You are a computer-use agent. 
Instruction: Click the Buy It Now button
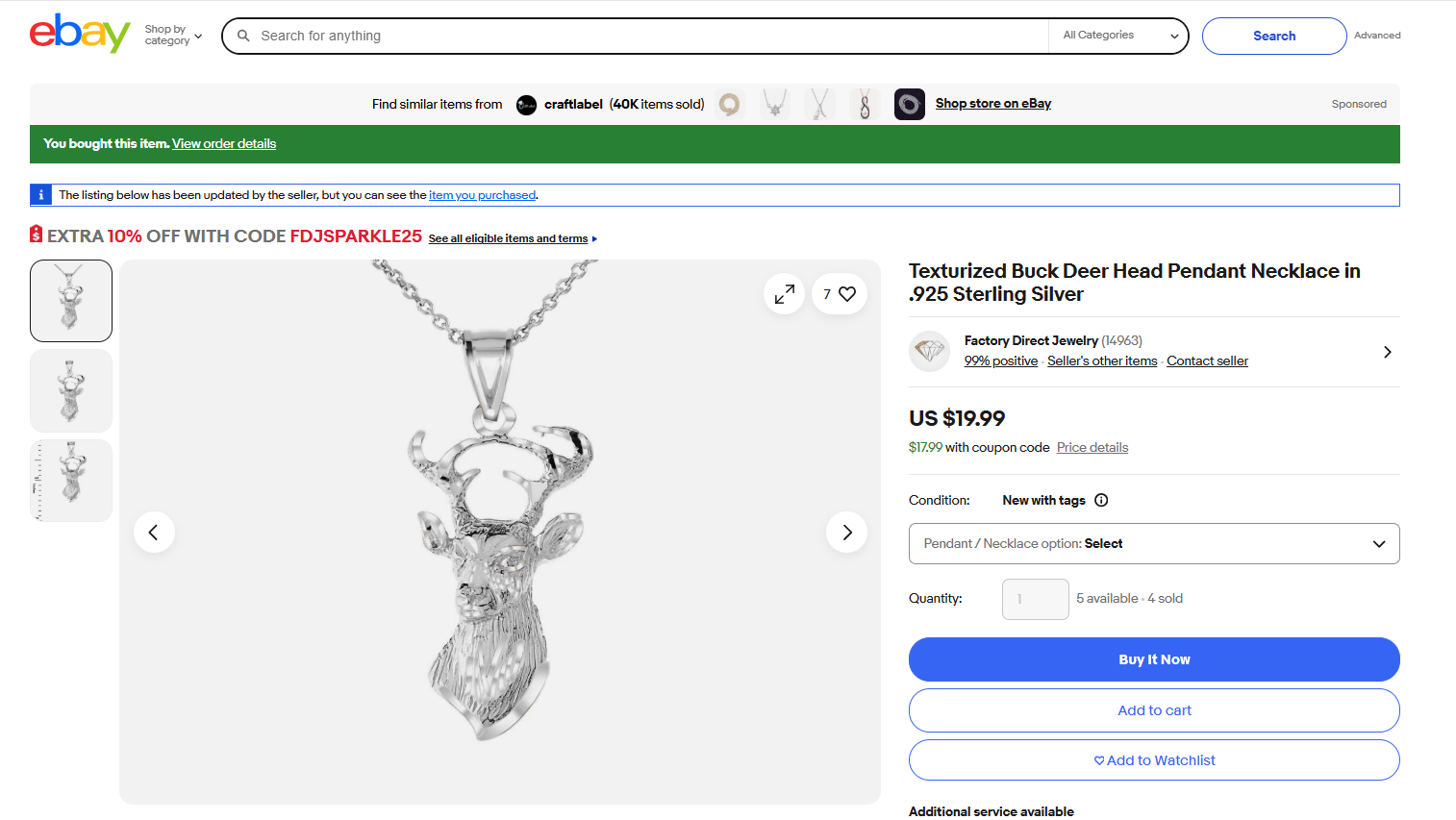(x=1153, y=659)
